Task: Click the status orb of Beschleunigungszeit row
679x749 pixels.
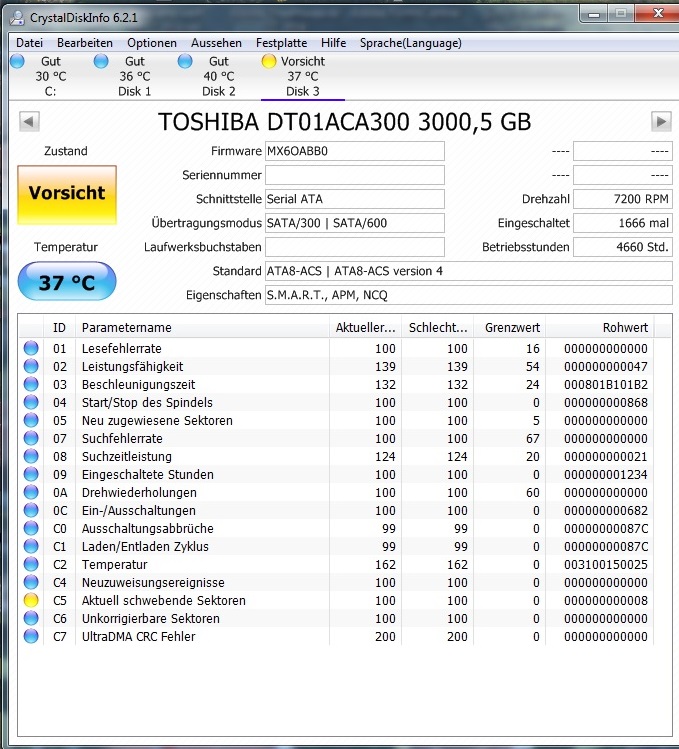Action: (x=31, y=384)
